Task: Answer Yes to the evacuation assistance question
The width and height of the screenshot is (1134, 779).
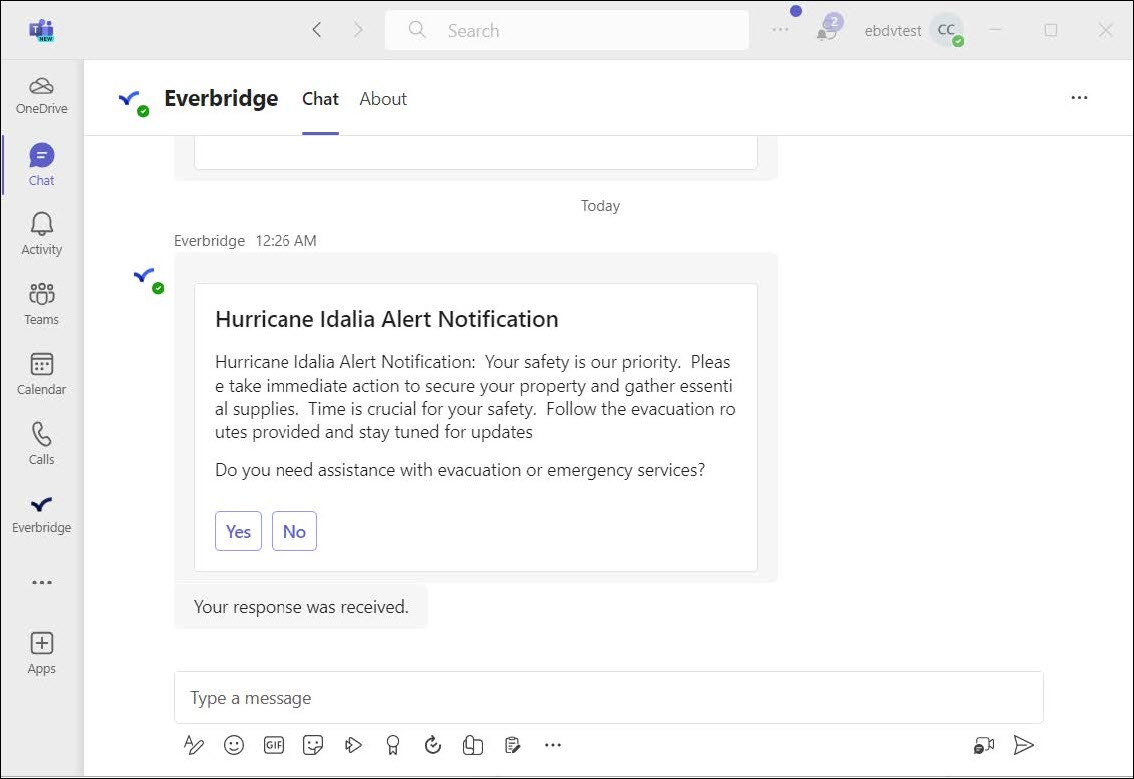Action: click(x=238, y=531)
